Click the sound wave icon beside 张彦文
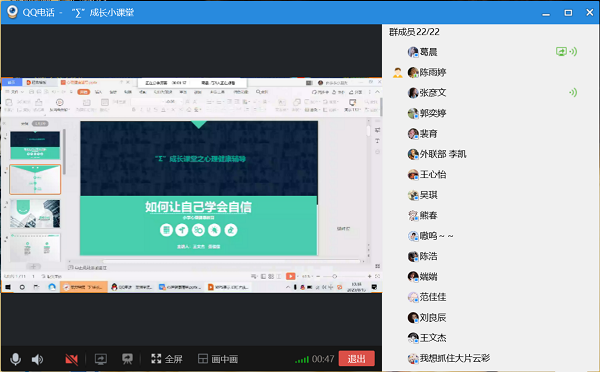 tap(573, 92)
